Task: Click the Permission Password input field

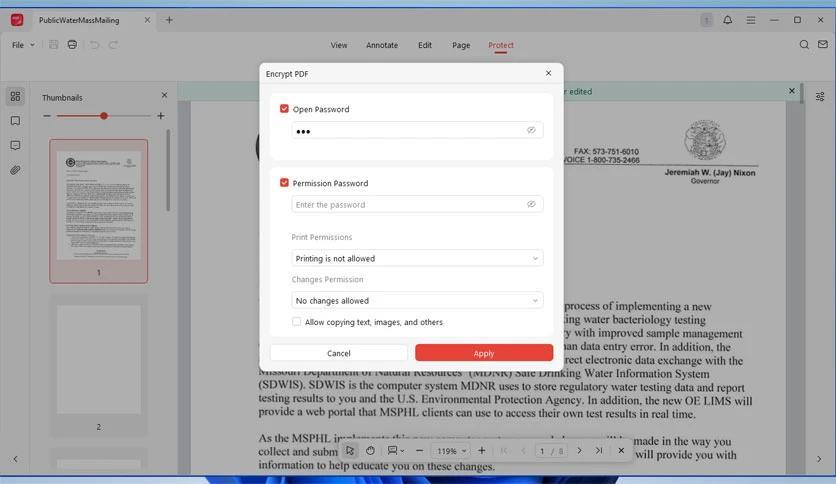Action: tap(417, 204)
